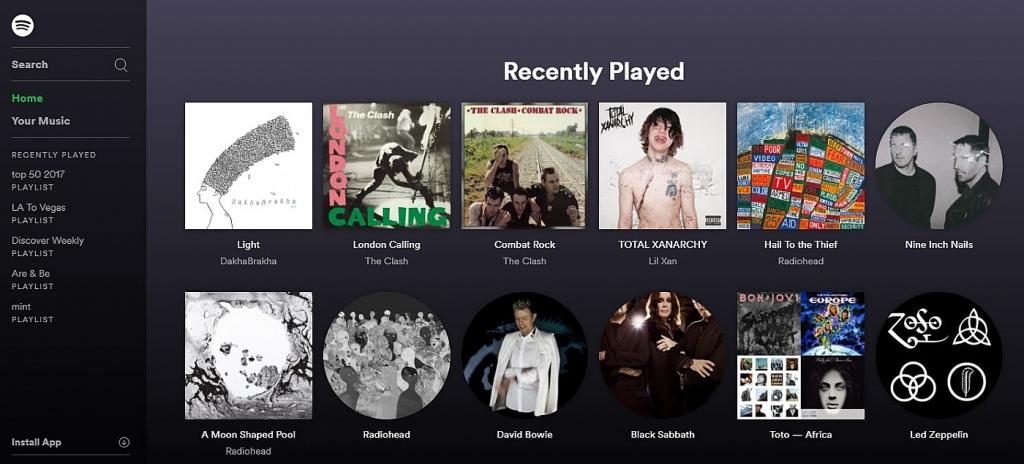Screen dimensions: 1024x464
Task: Click the 'Radiohead' label under circular image
Action: point(387,435)
